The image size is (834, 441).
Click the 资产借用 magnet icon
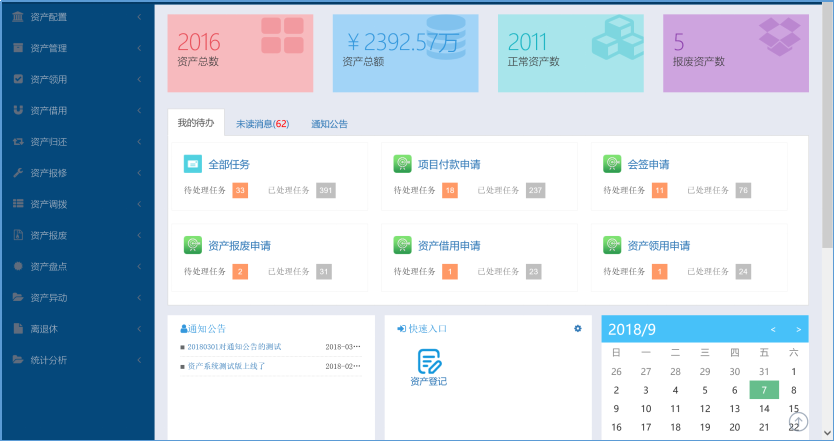coord(18,110)
